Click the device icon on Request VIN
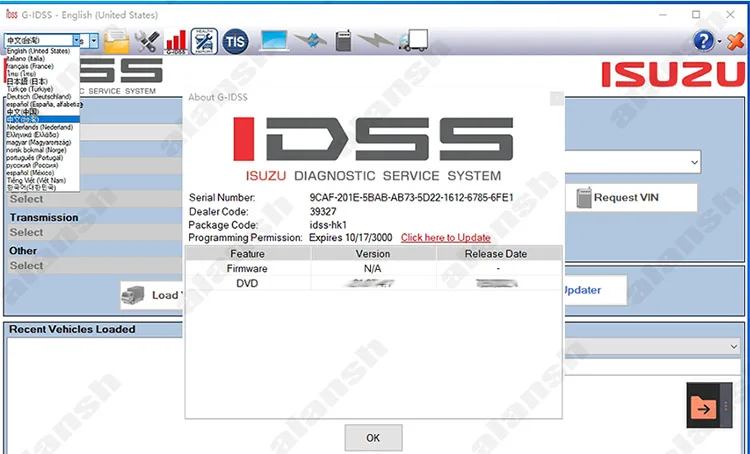Image resolution: width=750 pixels, height=454 pixels. (x=584, y=198)
